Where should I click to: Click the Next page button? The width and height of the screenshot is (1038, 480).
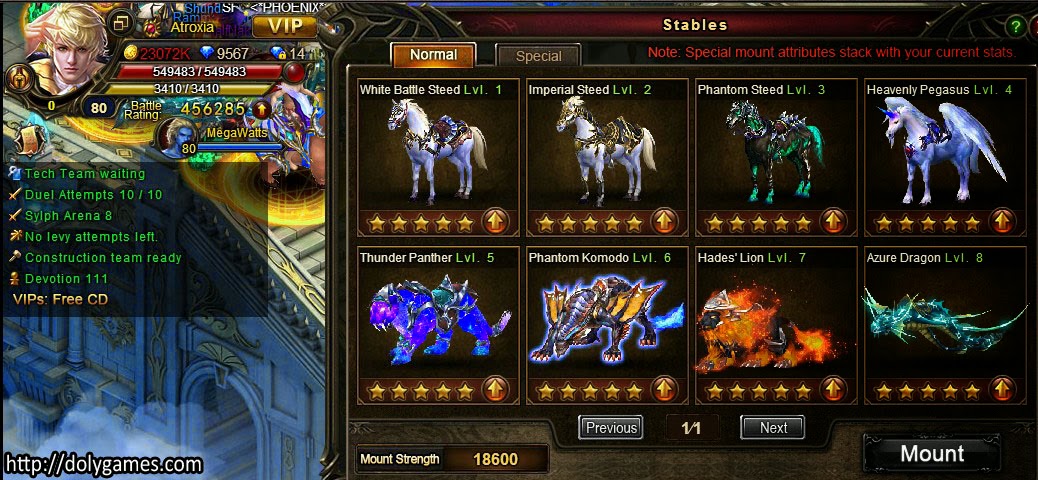773,428
